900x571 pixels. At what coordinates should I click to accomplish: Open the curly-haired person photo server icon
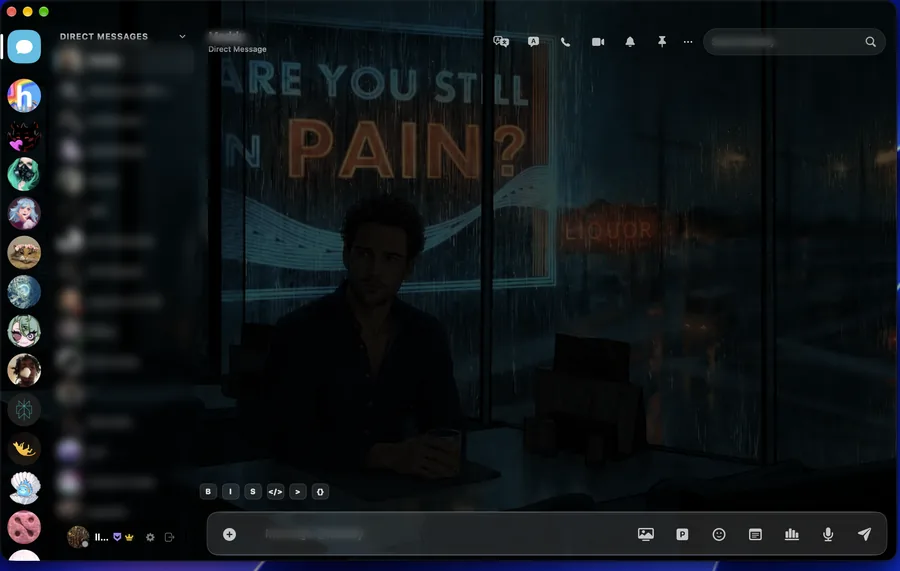[24, 370]
